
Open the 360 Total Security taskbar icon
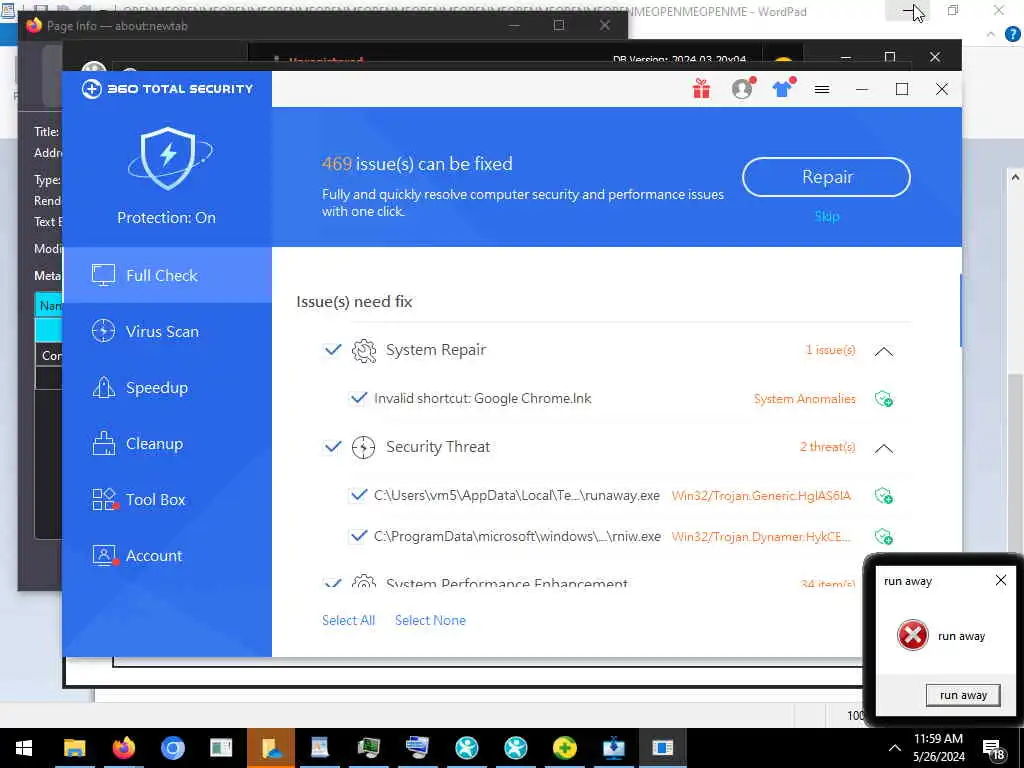coord(565,748)
